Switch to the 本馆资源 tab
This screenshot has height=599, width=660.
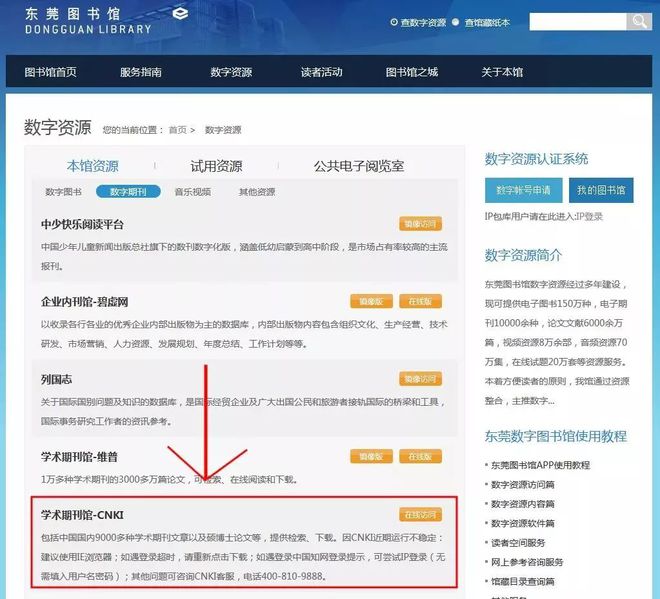(93, 166)
